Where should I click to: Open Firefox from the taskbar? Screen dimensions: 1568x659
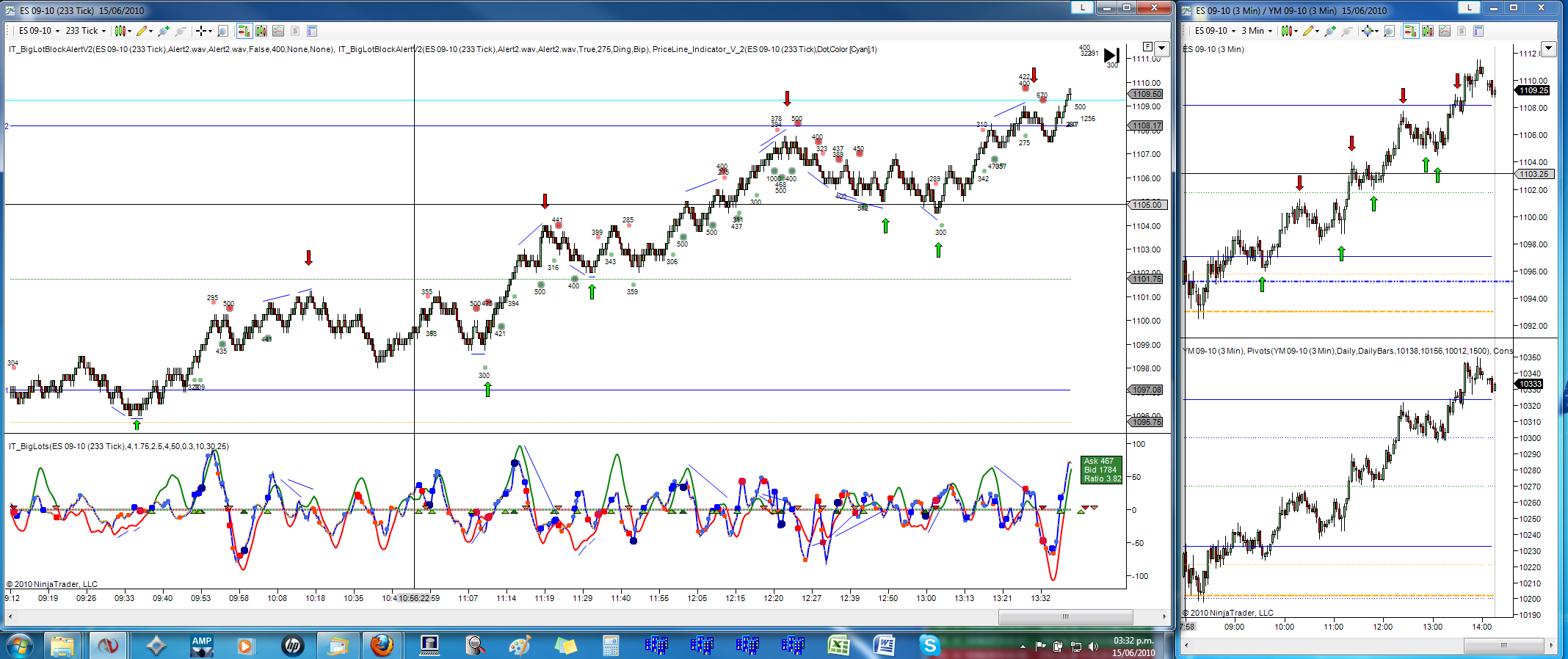click(382, 646)
